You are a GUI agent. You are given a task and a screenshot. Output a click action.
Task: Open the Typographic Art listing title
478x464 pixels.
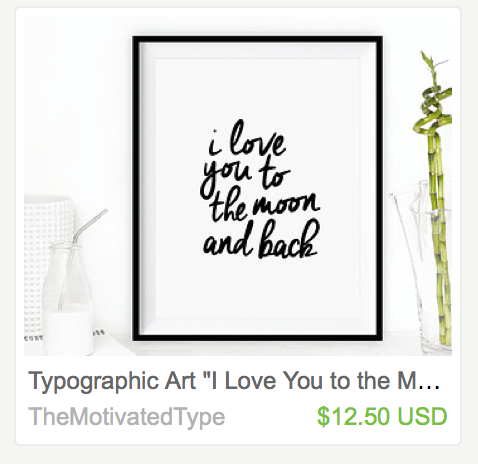[234, 381]
